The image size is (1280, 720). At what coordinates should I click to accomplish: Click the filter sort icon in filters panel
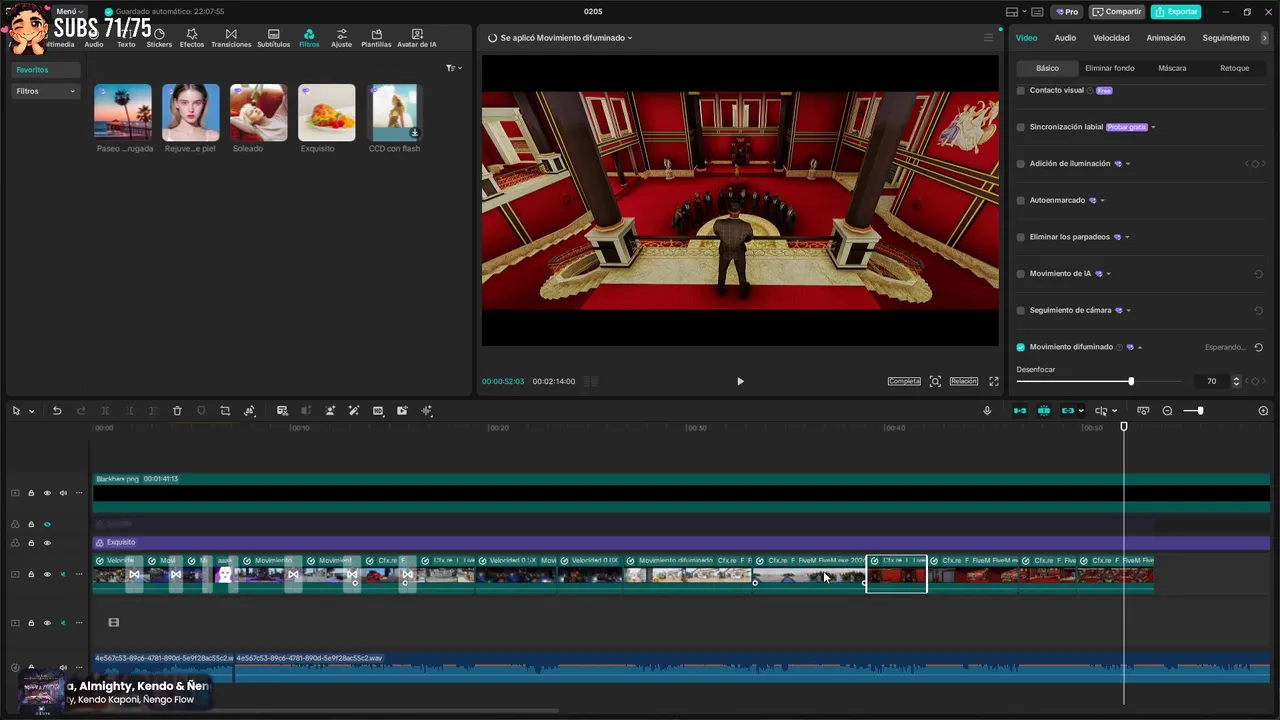(453, 68)
